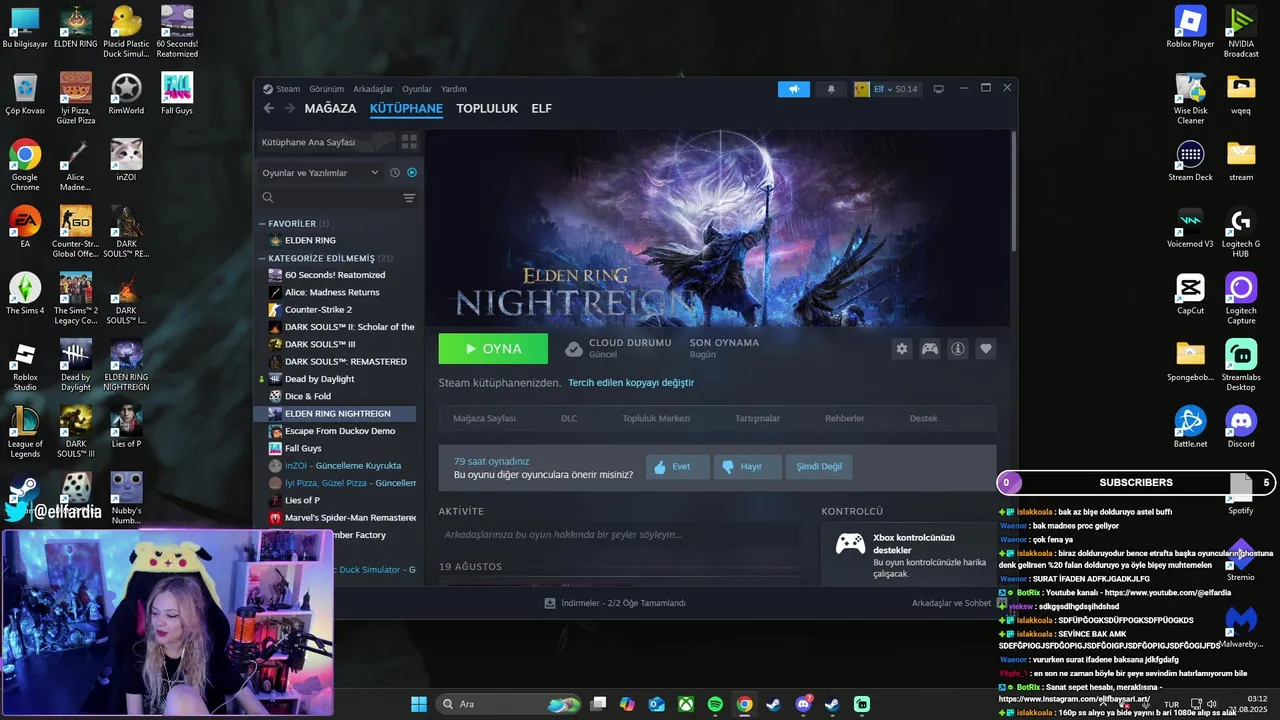
Task: Open the Arkadaşlar menu
Action: (373, 89)
